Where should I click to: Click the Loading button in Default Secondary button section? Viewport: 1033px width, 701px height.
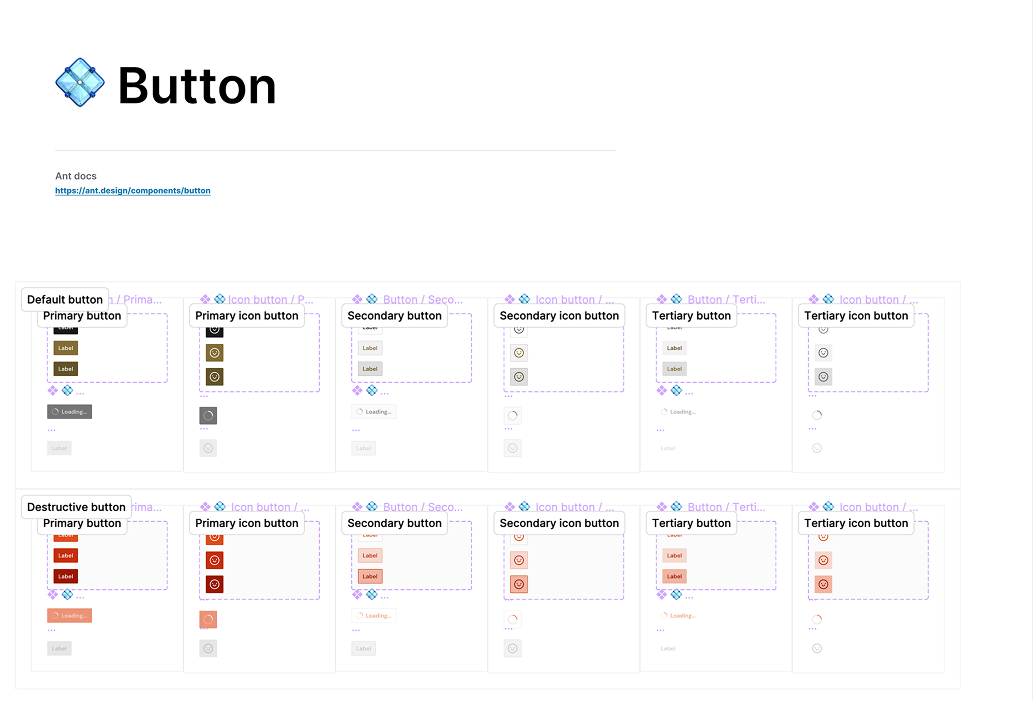point(374,412)
